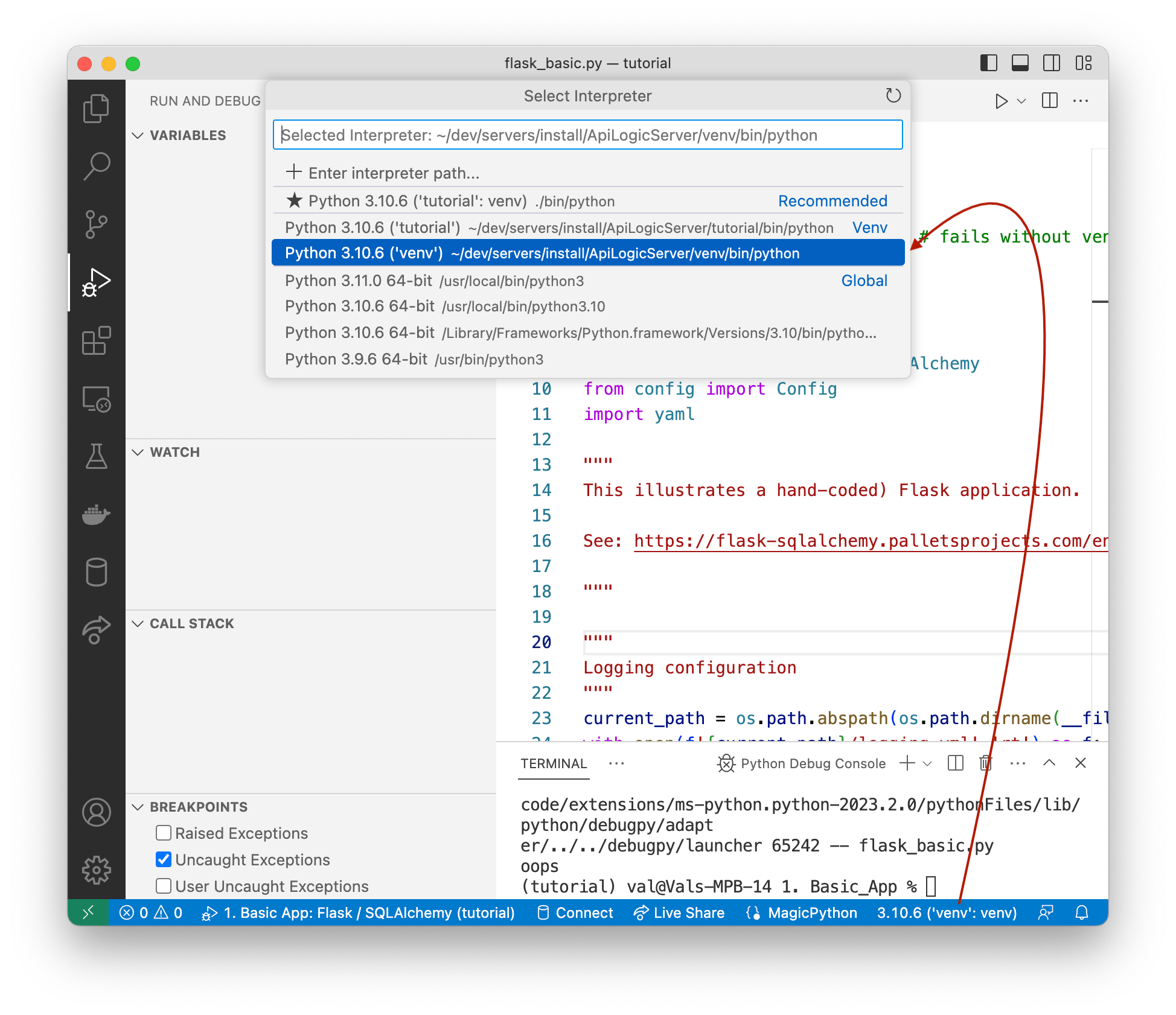Enable User Uncaught Exceptions
This screenshot has height=1015, width=1176.
coord(164,886)
